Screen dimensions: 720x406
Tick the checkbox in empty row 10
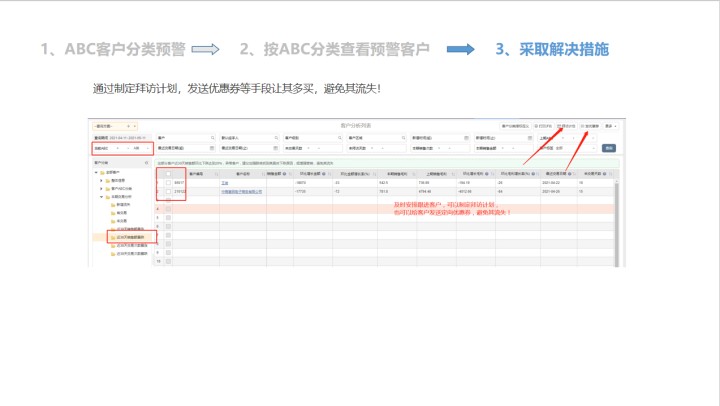tap(169, 261)
